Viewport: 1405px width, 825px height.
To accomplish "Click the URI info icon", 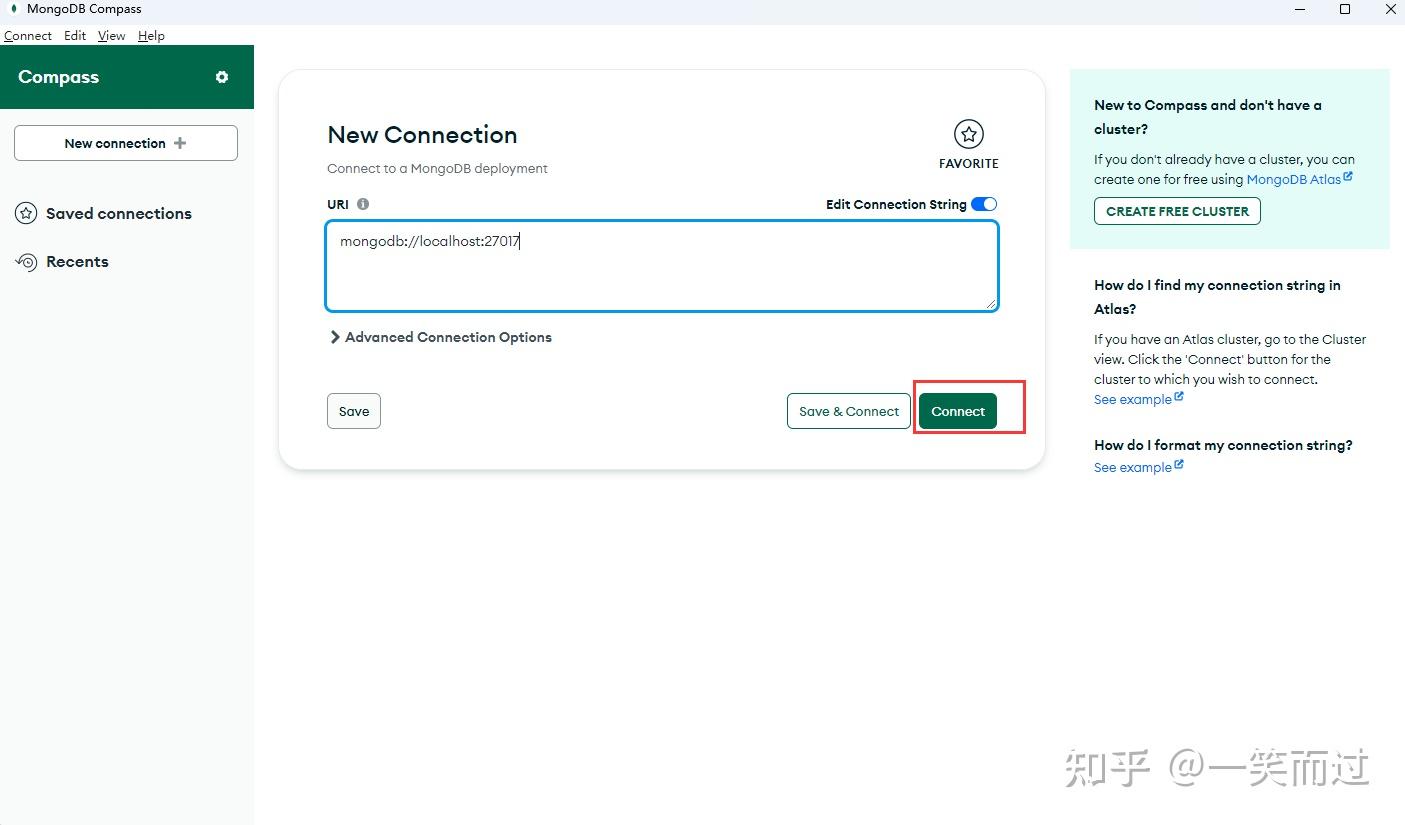I will (363, 204).
